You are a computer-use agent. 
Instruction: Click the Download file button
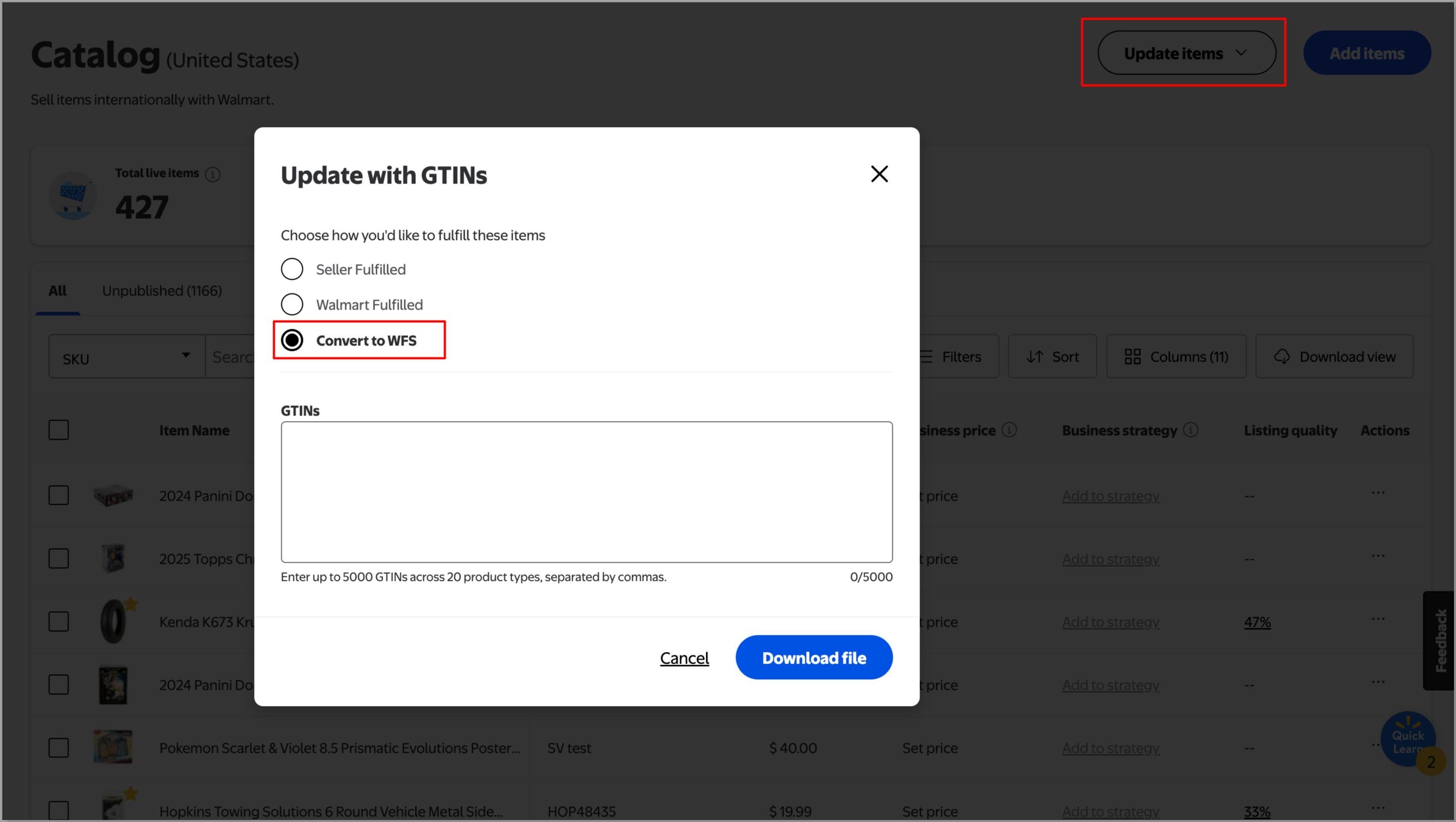pos(813,658)
